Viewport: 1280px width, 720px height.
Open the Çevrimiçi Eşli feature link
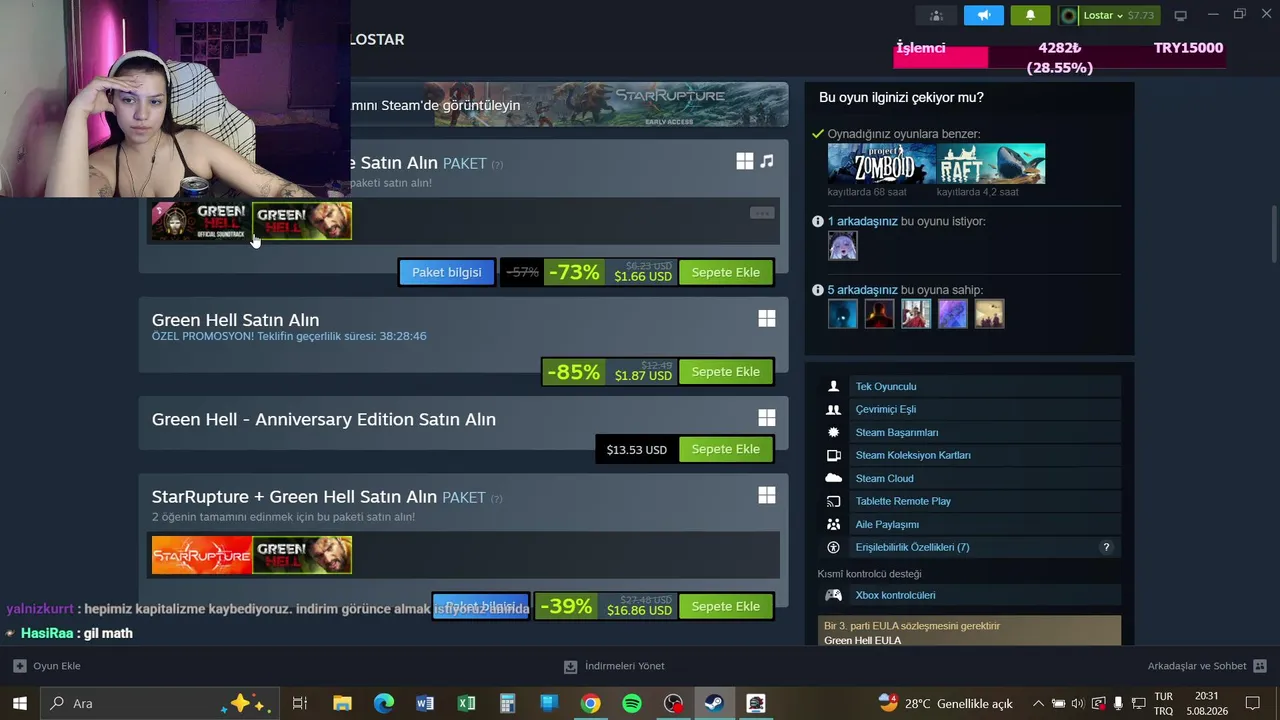[x=886, y=409]
